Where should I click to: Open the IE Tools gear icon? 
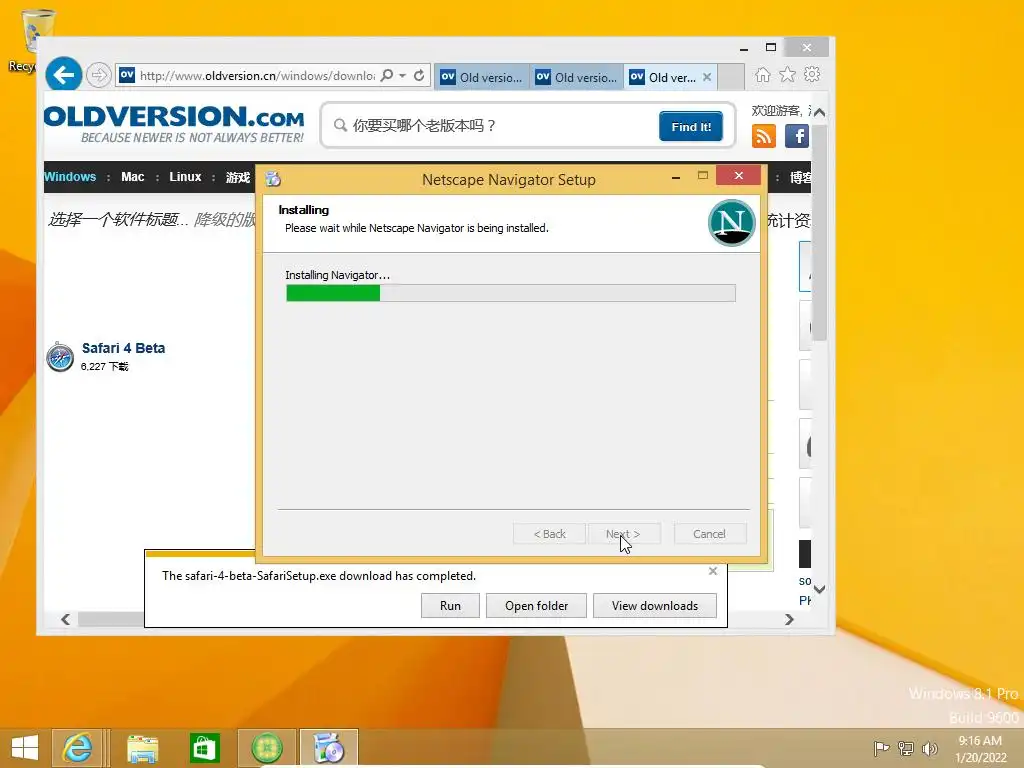coord(812,74)
